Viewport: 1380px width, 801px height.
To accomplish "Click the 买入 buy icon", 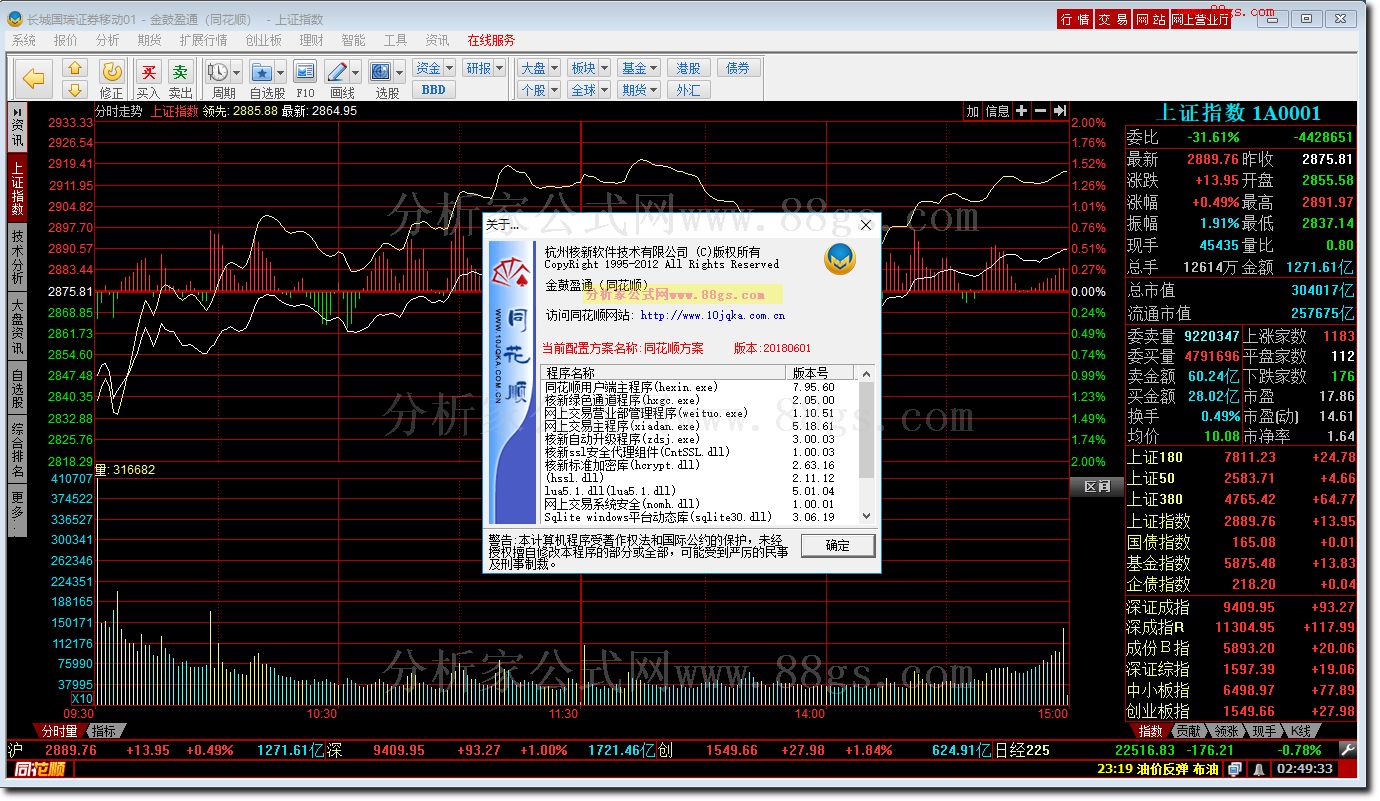I will [148, 72].
